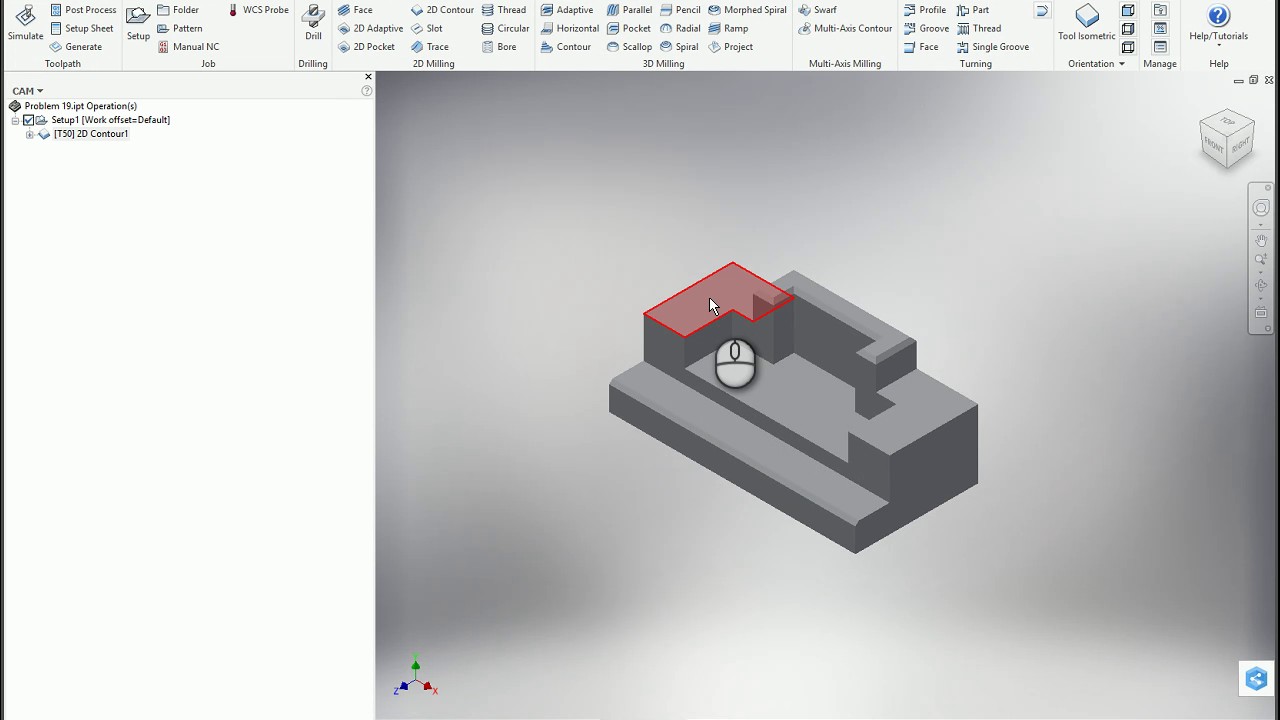The image size is (1280, 720).
Task: Select the Parallel 3D strategy
Action: [x=630, y=10]
